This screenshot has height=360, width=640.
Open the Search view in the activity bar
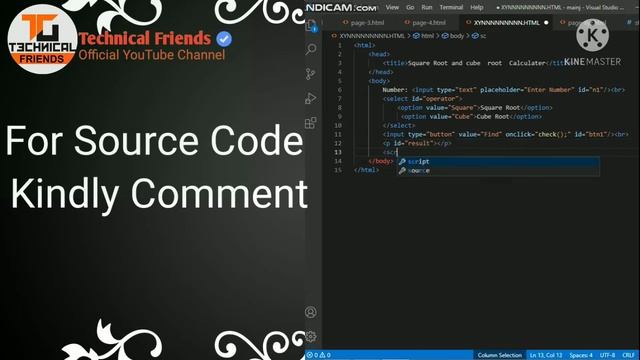point(311,49)
